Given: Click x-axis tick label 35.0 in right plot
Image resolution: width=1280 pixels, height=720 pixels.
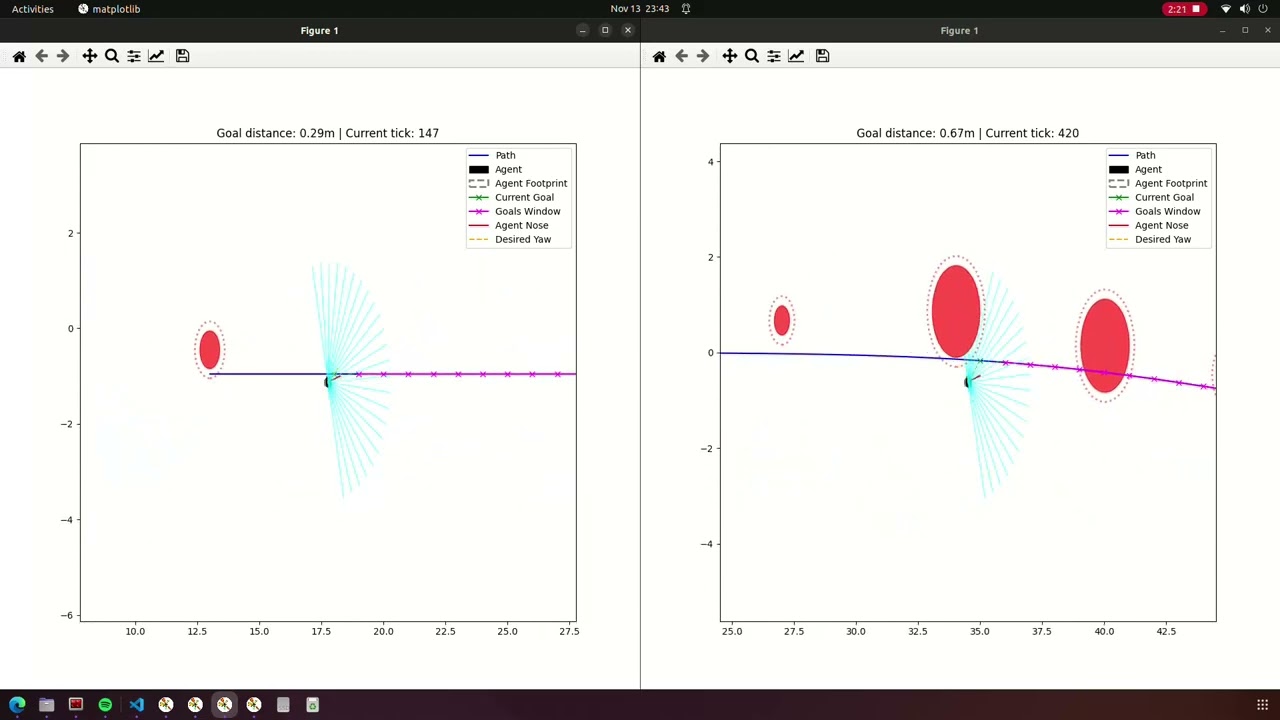Looking at the screenshot, I should click(979, 631).
